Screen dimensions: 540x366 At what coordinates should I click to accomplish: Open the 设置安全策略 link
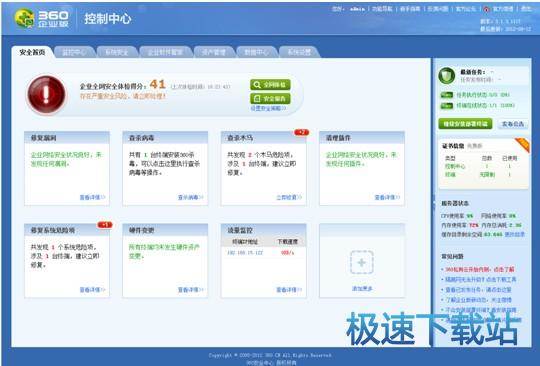(268, 108)
